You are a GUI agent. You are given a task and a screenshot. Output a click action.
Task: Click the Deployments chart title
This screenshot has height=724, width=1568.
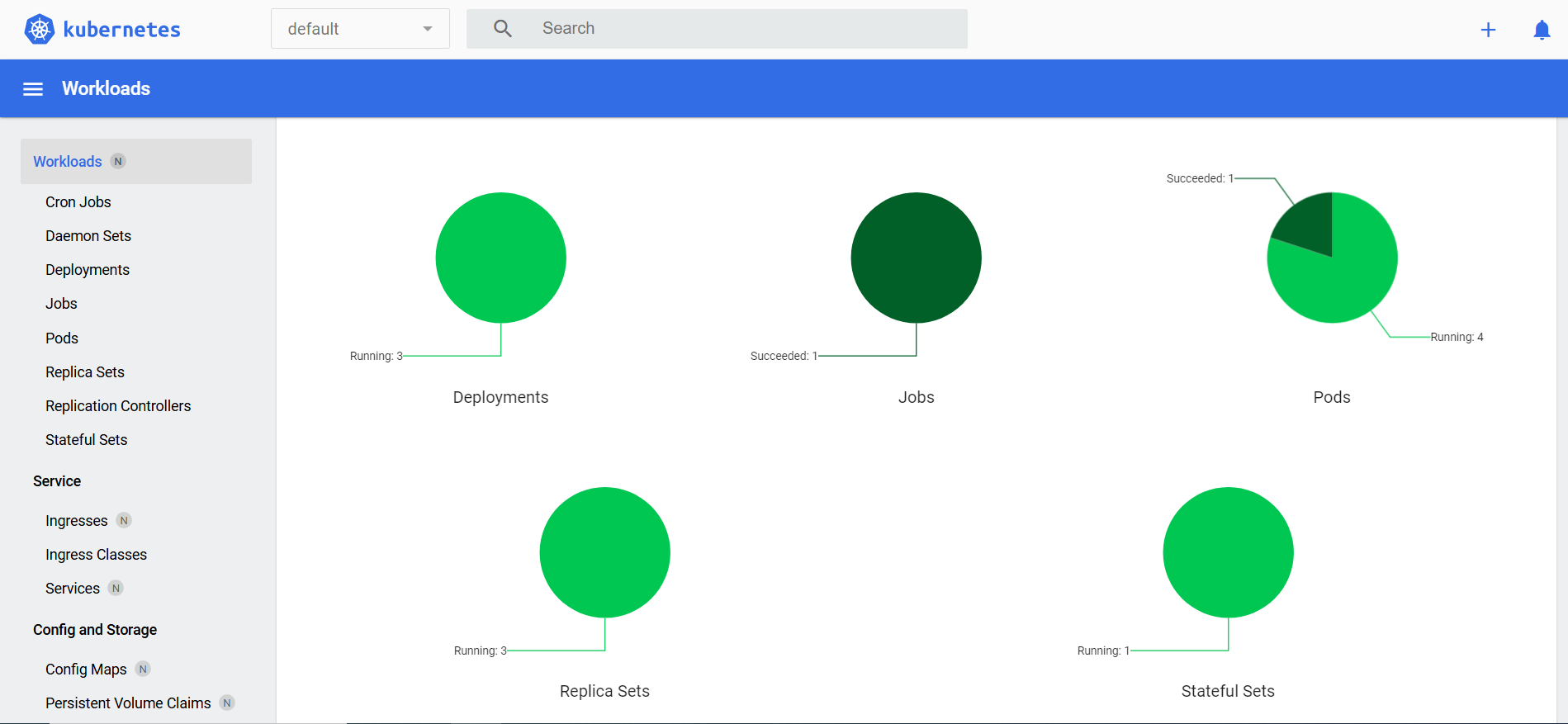pyautogui.click(x=500, y=397)
